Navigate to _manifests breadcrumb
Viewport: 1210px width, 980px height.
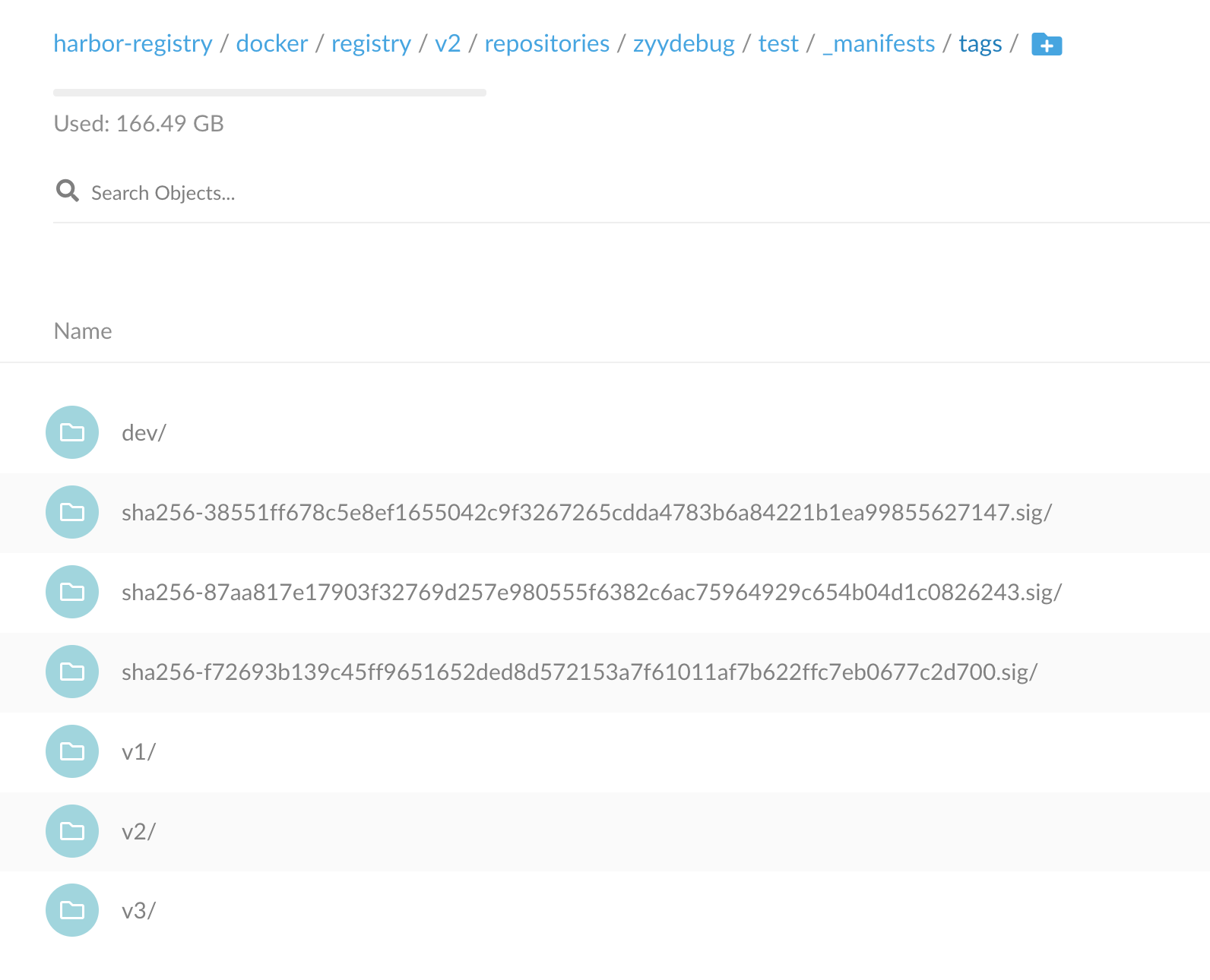click(x=879, y=44)
